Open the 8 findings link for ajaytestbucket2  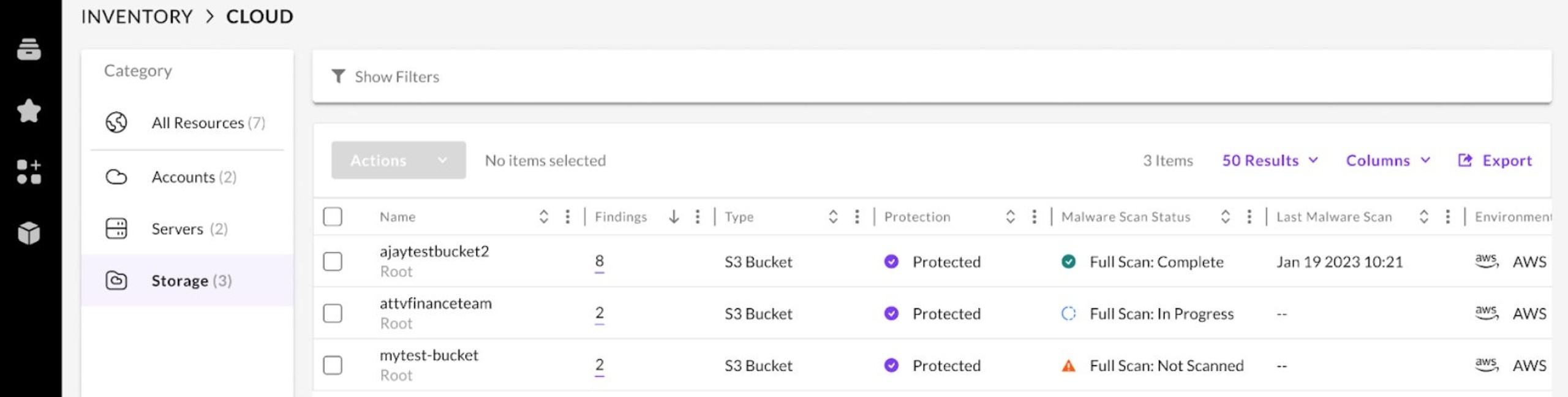pos(600,262)
